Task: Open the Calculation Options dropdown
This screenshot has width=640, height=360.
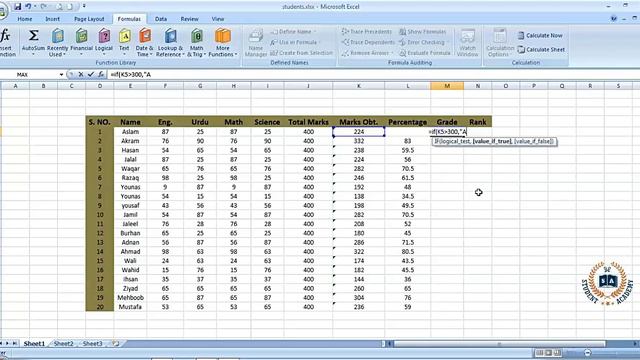Action: (x=500, y=42)
